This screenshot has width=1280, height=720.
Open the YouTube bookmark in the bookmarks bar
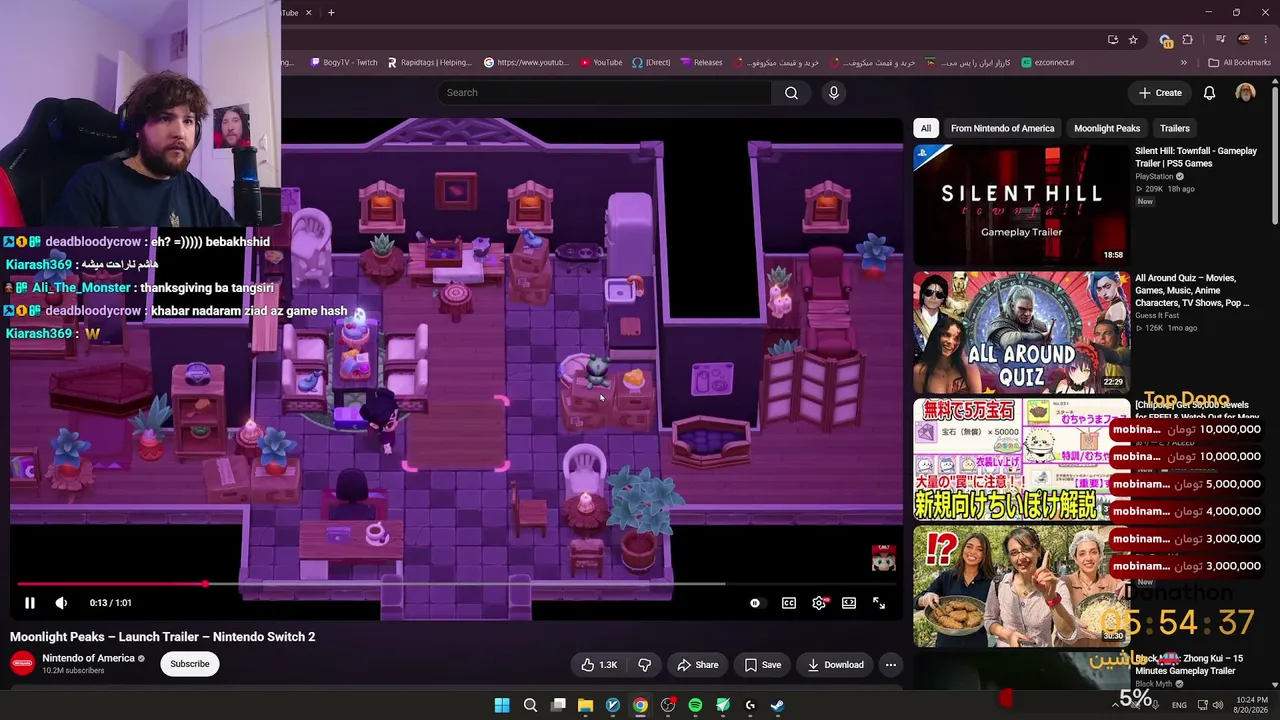601,62
